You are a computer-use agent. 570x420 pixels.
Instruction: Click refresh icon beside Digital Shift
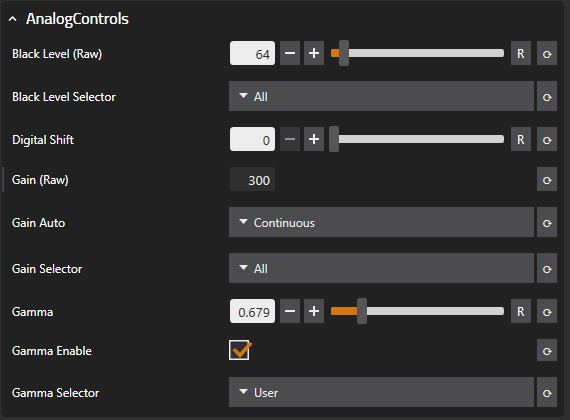click(547, 139)
